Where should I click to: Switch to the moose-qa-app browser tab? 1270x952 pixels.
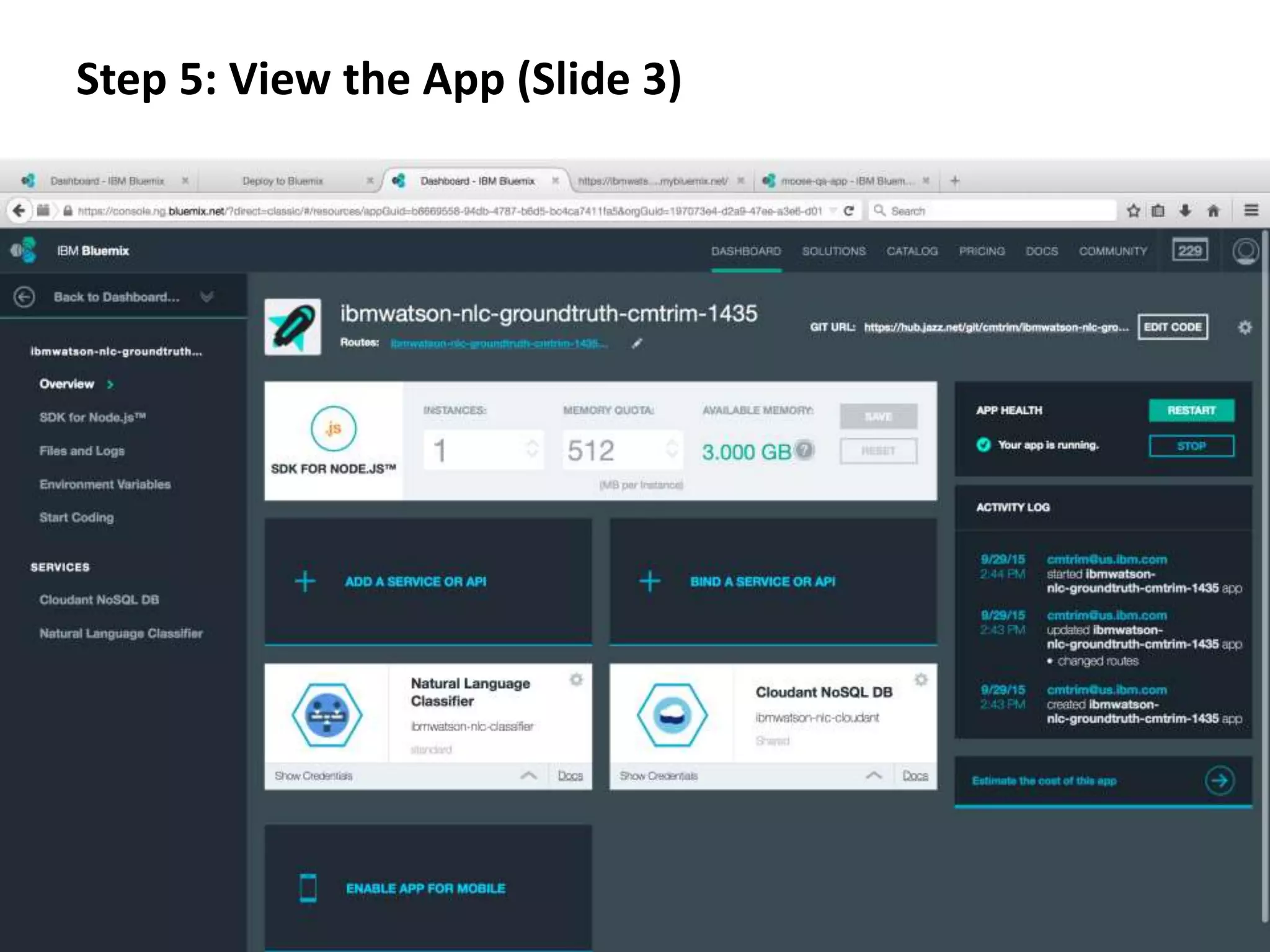846,181
